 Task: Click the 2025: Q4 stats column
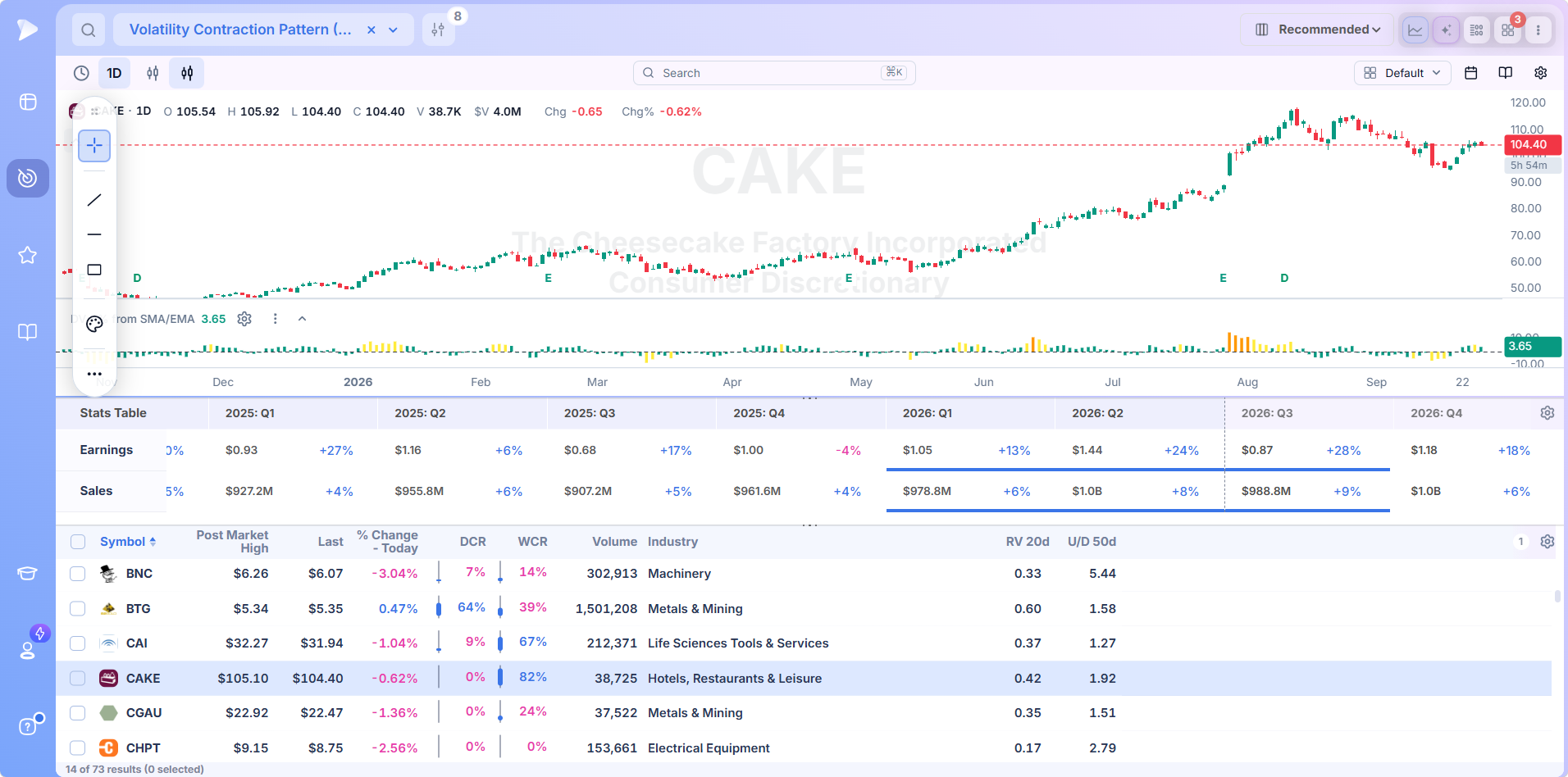(x=759, y=413)
